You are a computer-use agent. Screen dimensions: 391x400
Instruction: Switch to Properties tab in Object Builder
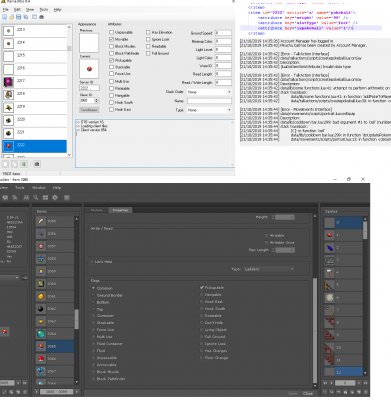tap(120, 210)
